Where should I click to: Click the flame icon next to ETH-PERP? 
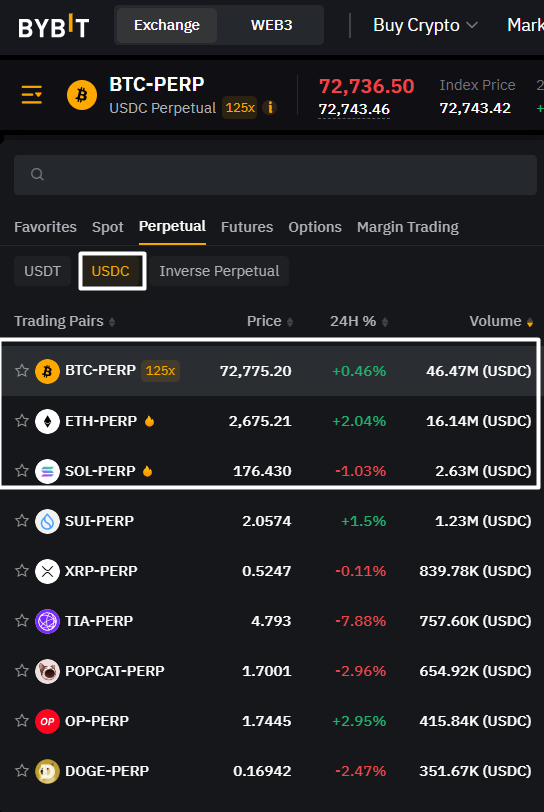coord(149,421)
